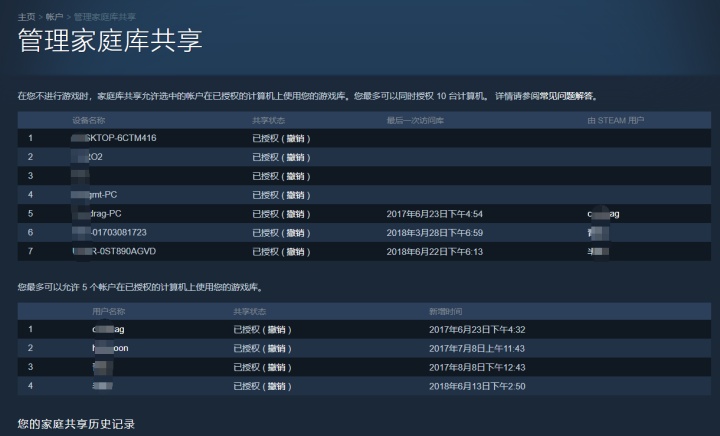Revoke sharing for user added 2017年8月8日下午12:43
This screenshot has width=720, height=436.
tap(276, 367)
